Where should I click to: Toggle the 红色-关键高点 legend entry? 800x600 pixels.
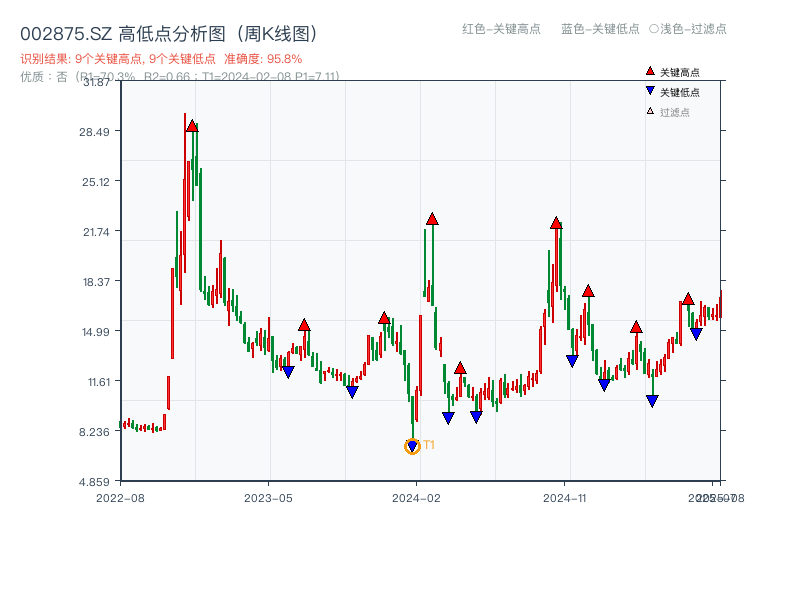(503, 30)
